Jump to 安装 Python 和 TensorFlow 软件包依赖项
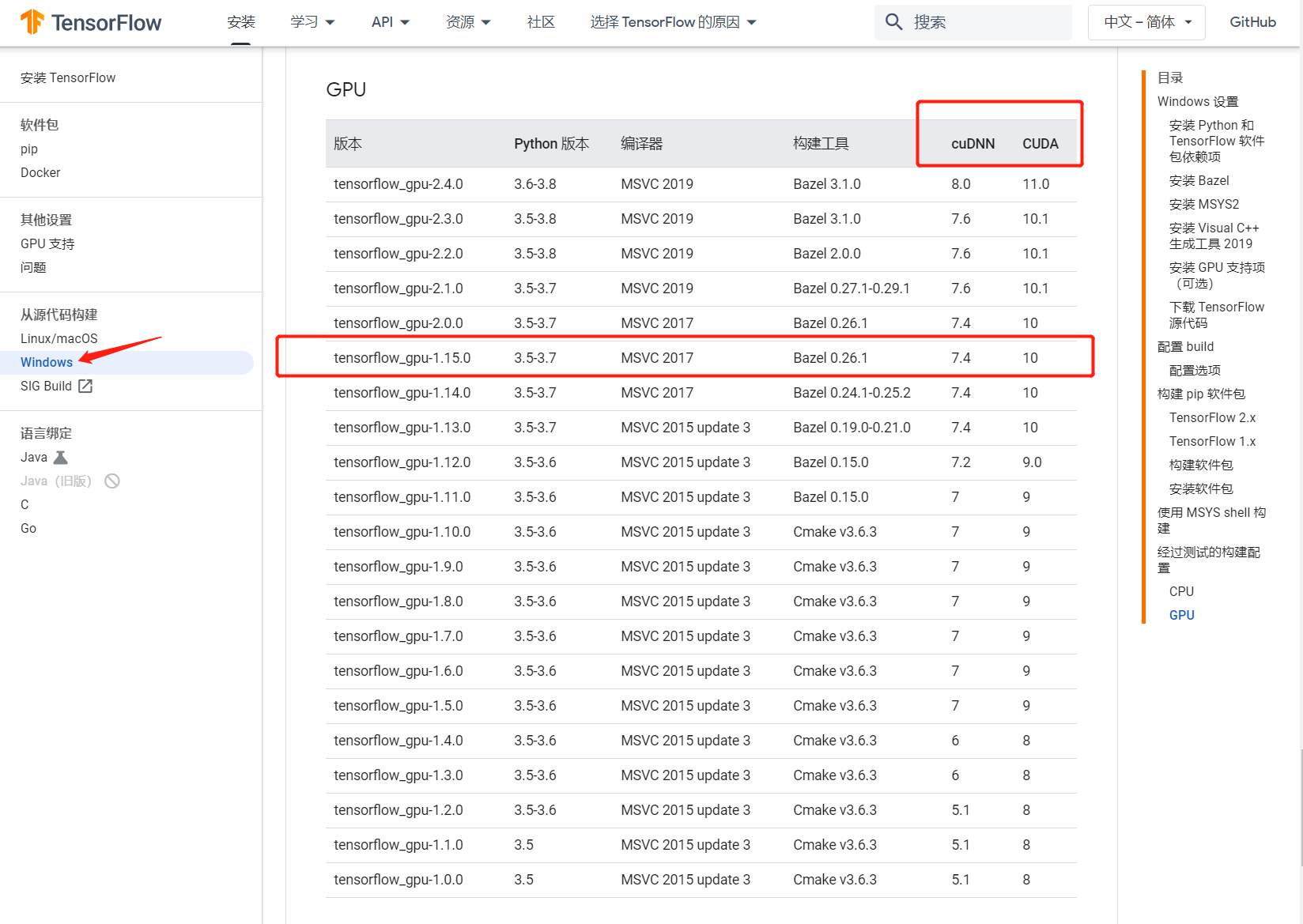 point(1217,141)
